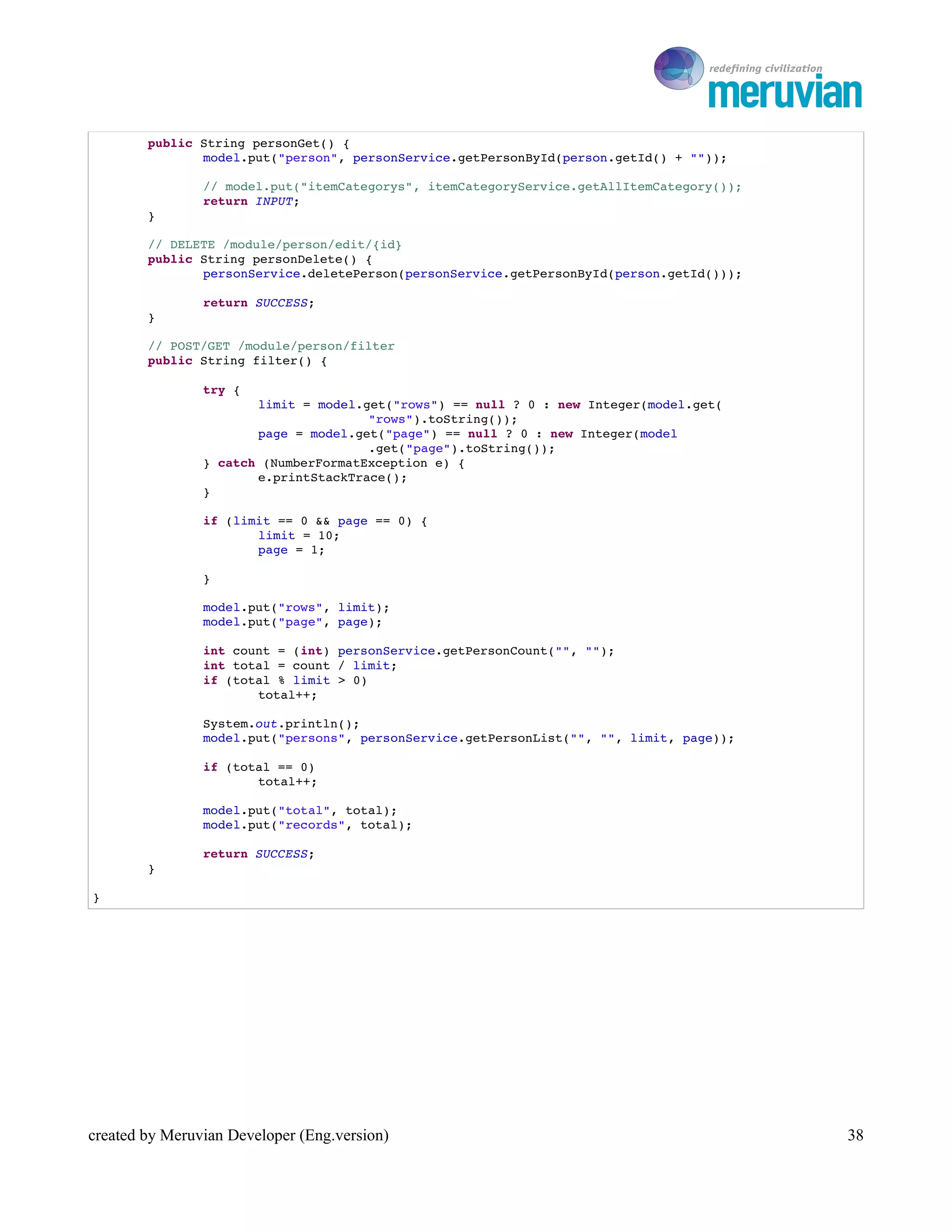This screenshot has width=952, height=1232.
Task: Click the Meruvian globe logo
Action: point(679,68)
